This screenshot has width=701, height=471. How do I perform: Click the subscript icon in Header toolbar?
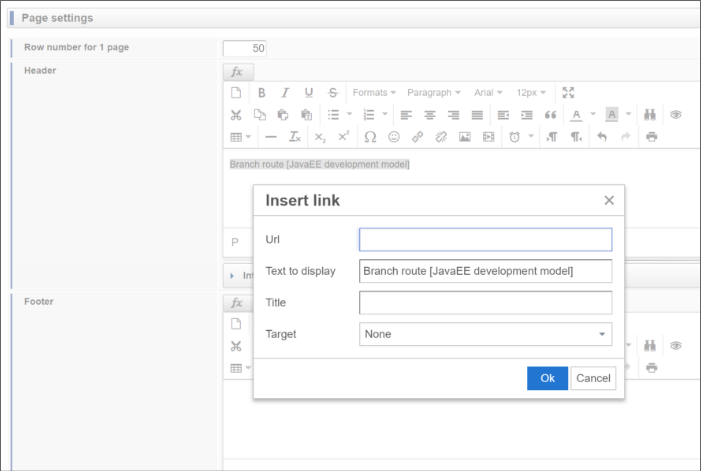[320, 136]
